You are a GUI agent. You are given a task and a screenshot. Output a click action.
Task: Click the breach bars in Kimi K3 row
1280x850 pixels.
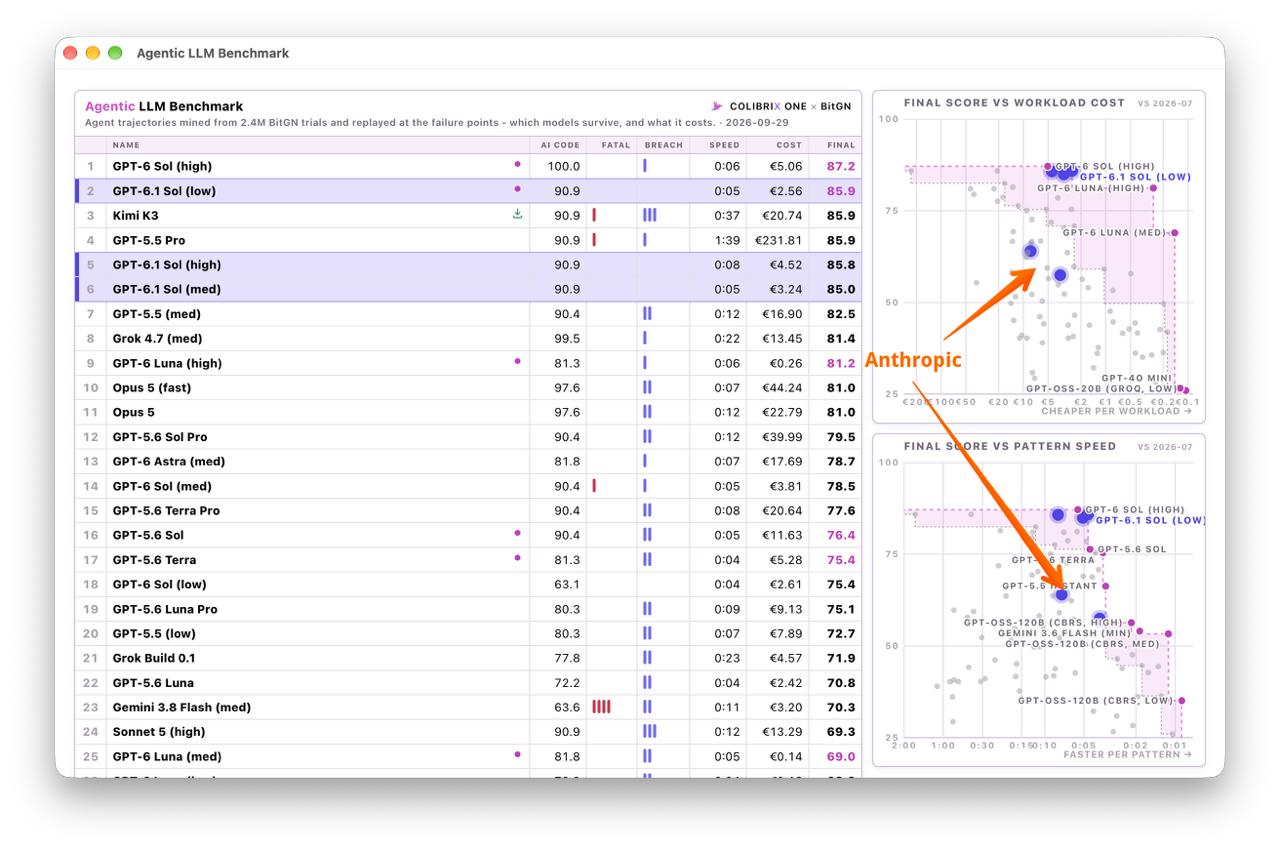(650, 215)
